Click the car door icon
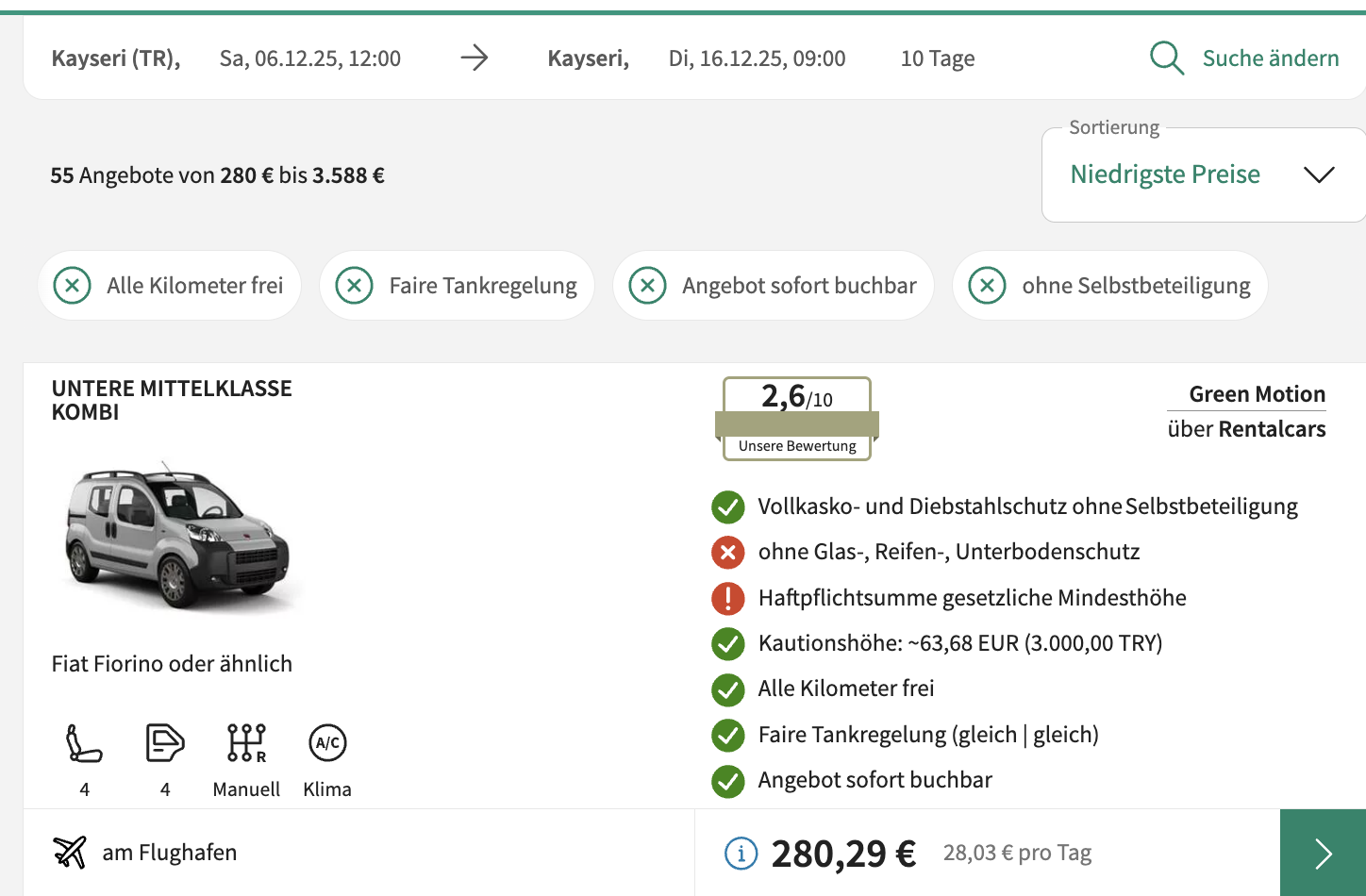 [165, 743]
